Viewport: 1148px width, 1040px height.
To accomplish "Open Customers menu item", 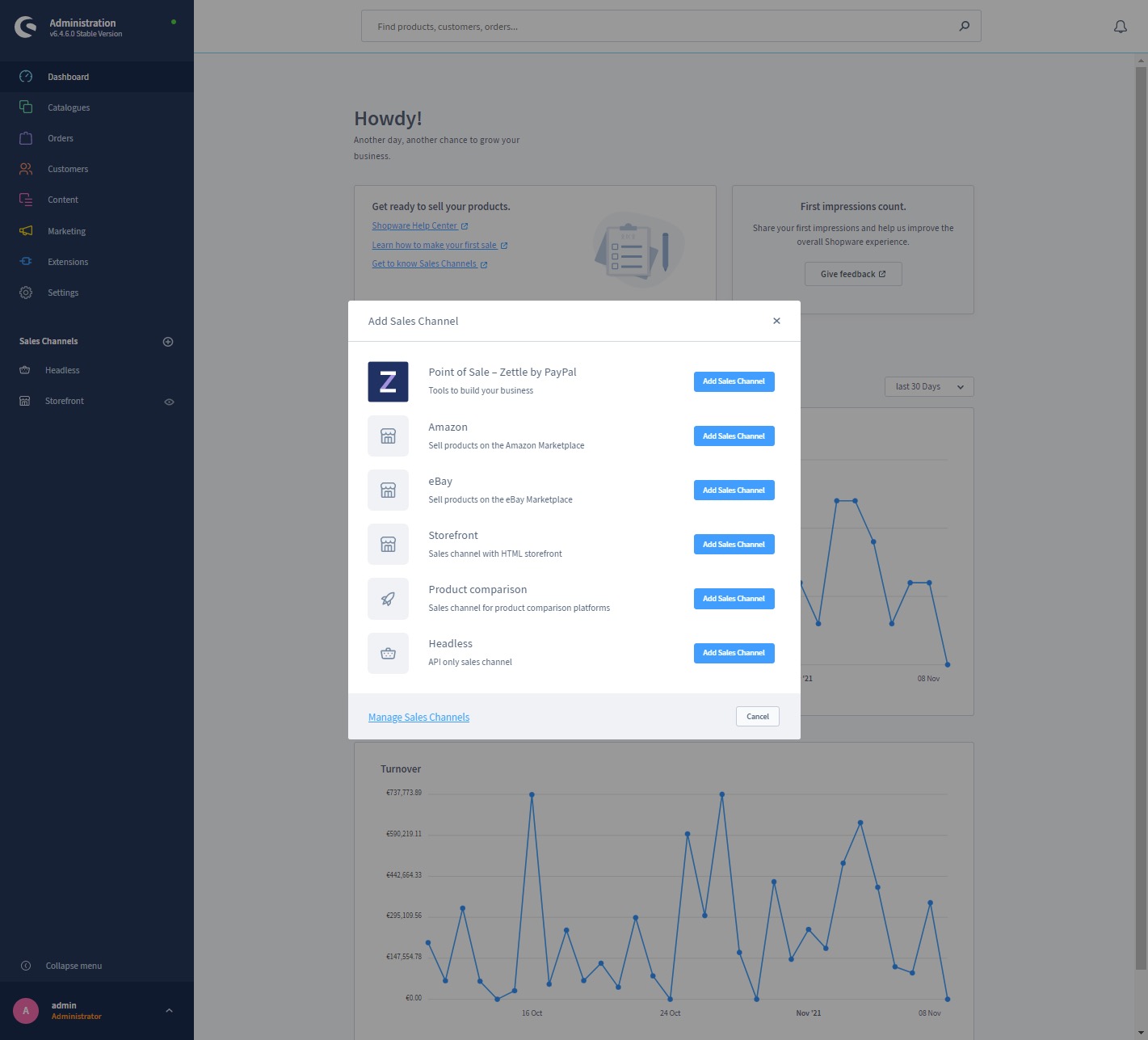I will (x=97, y=169).
